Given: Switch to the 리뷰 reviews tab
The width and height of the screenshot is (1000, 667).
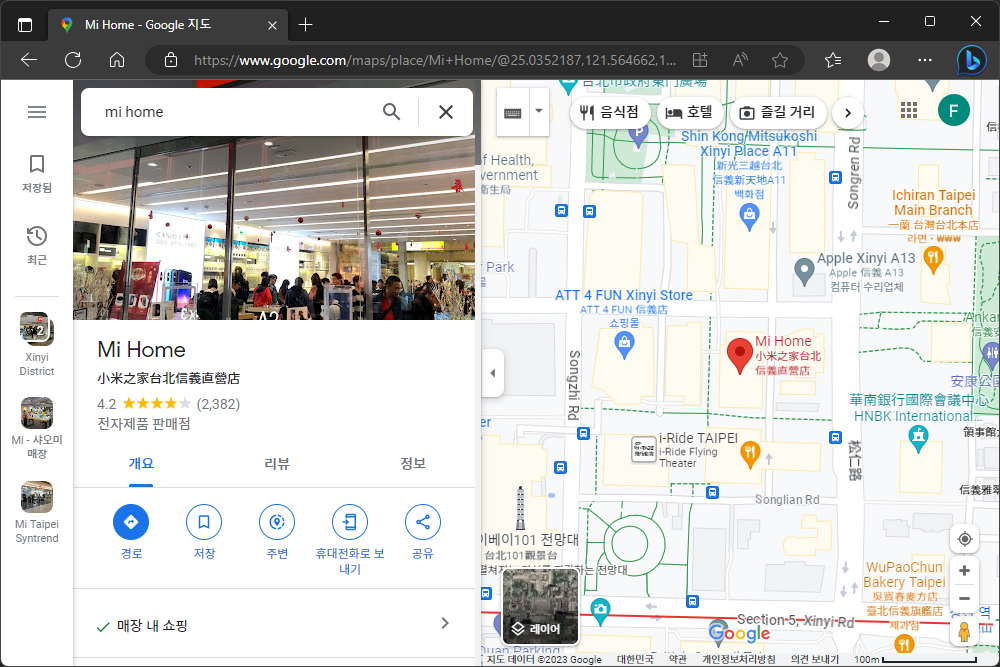Looking at the screenshot, I should pos(277,464).
